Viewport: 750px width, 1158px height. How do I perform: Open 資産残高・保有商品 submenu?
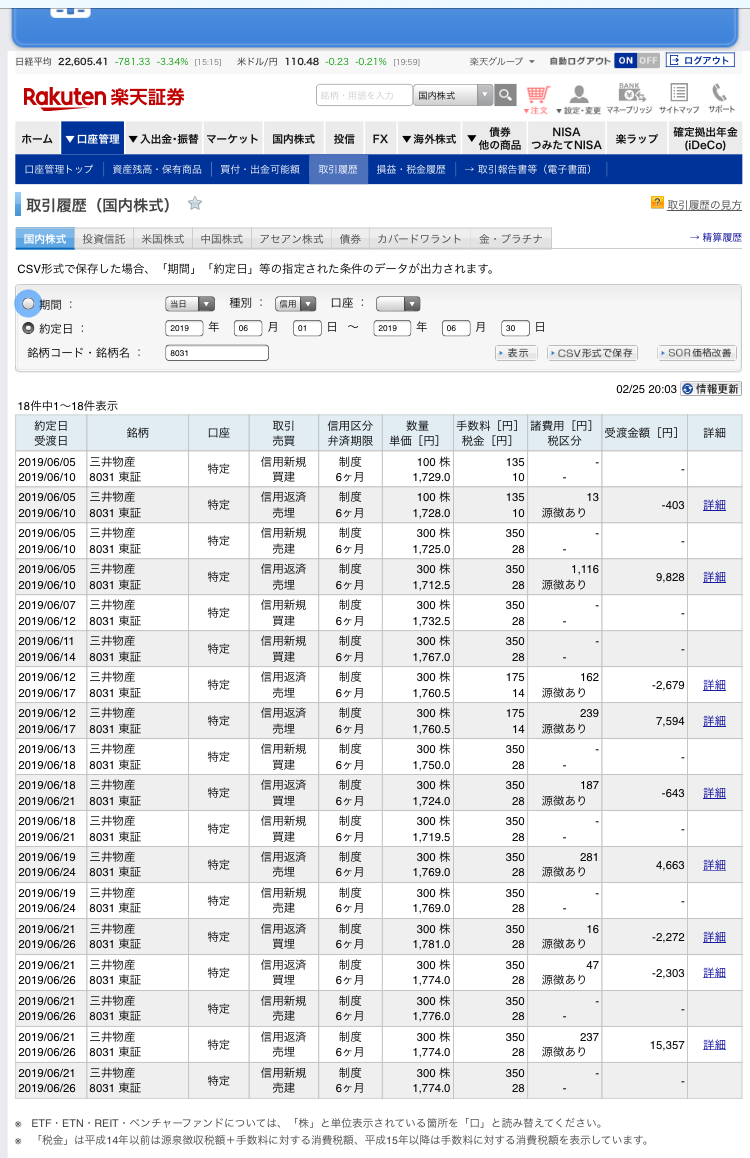coord(156,169)
